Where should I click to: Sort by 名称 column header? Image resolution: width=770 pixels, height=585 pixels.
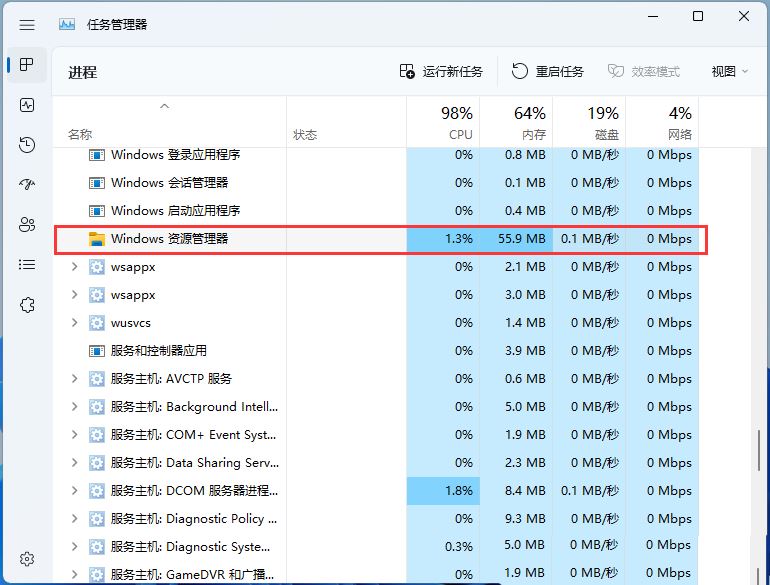(80, 134)
